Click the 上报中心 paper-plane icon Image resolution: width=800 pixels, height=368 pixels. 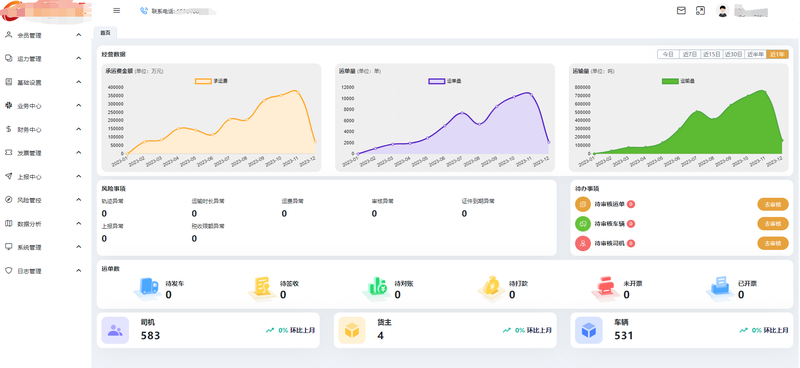click(x=8, y=176)
